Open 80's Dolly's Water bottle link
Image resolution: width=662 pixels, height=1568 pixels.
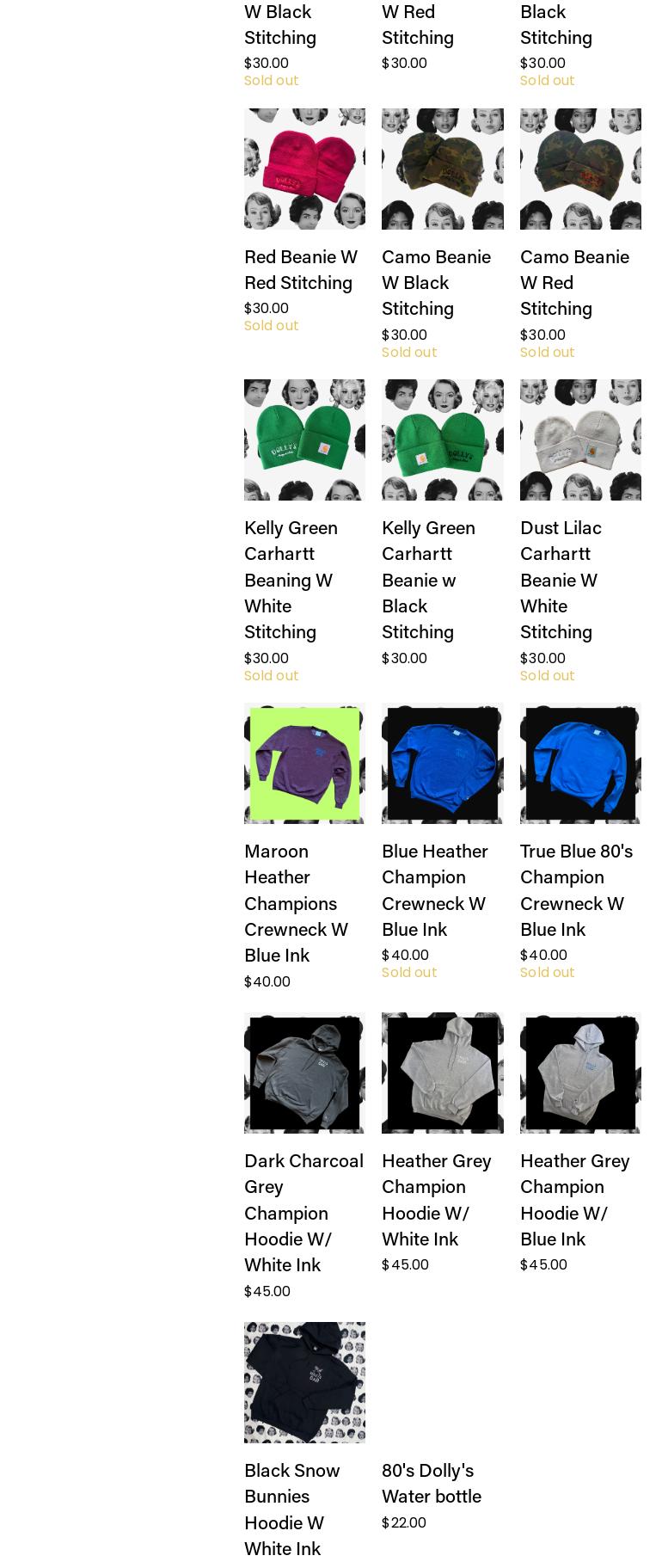[x=432, y=1484]
